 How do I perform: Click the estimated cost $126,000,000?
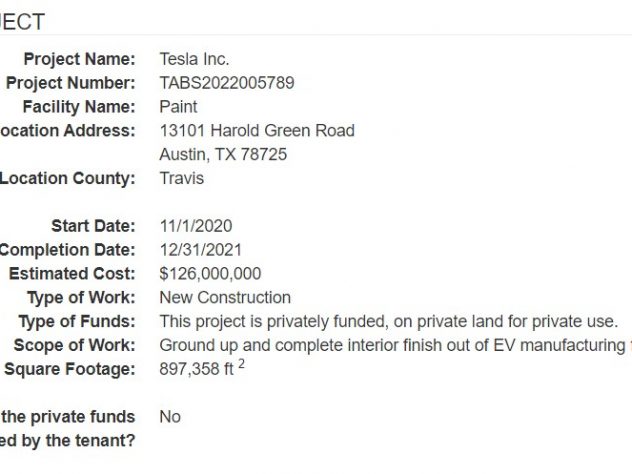click(210, 274)
